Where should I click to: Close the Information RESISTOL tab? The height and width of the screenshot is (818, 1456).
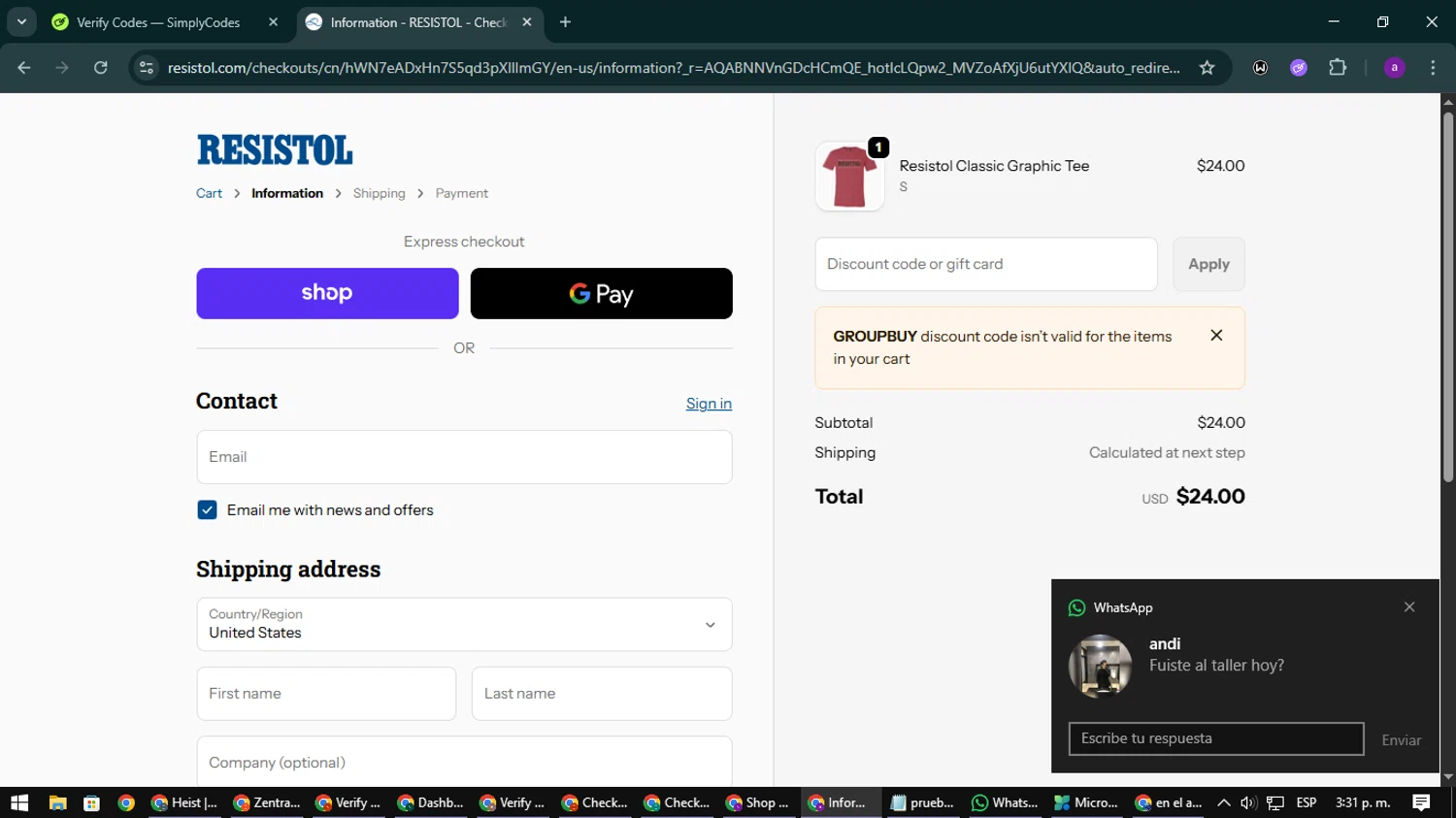[x=527, y=22]
